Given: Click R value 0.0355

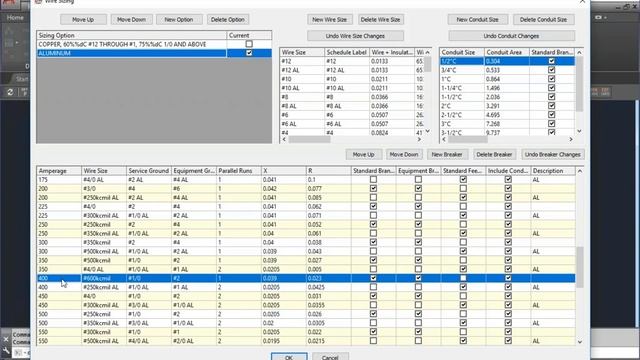Looking at the screenshot, I should pos(328,305).
